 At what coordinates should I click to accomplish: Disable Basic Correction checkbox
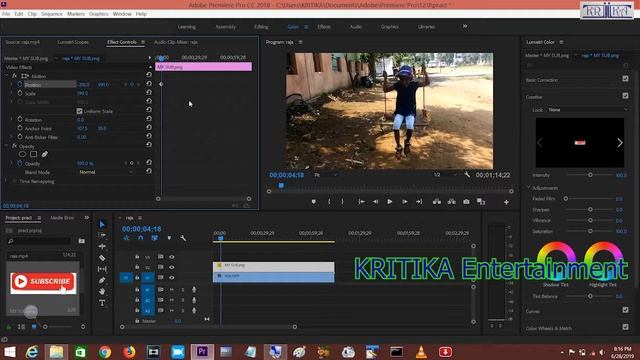[625, 79]
